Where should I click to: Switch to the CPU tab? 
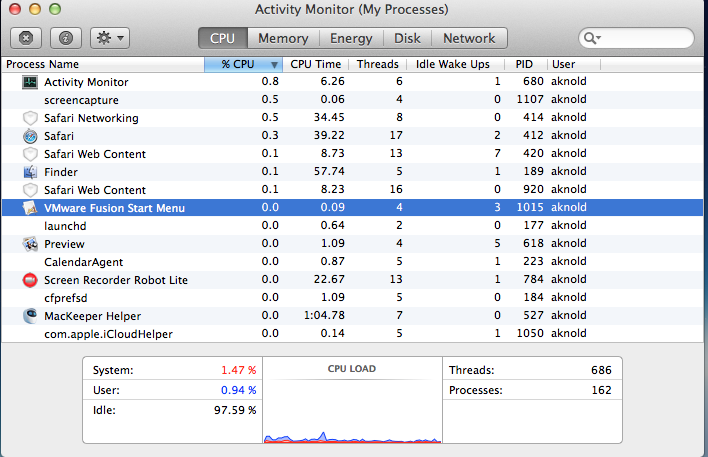coord(223,38)
